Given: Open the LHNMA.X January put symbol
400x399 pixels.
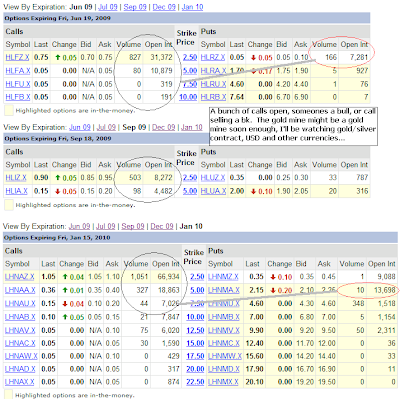Looking at the screenshot, I should (223, 290).
